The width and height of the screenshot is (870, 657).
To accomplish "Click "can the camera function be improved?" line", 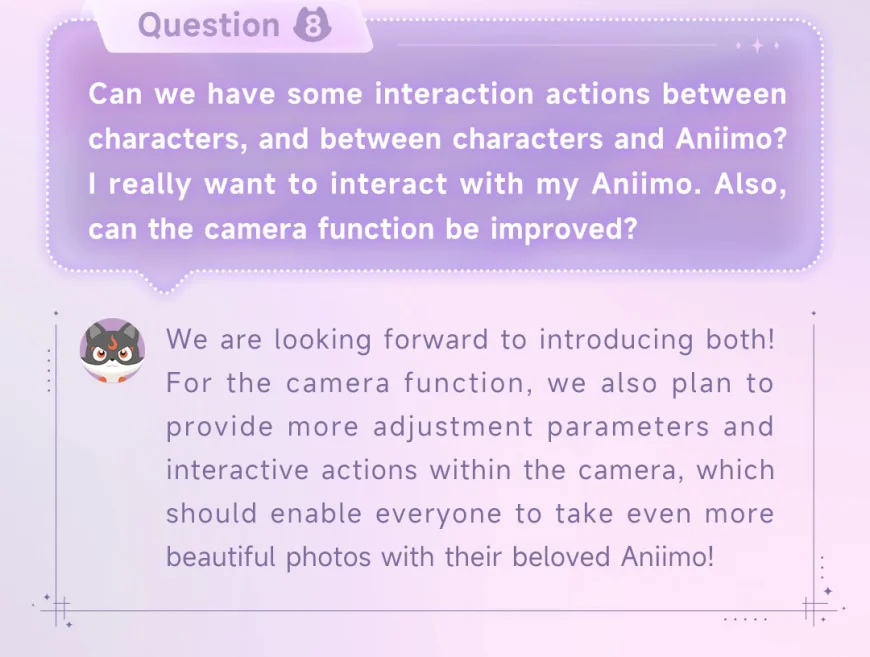I will point(363,229).
